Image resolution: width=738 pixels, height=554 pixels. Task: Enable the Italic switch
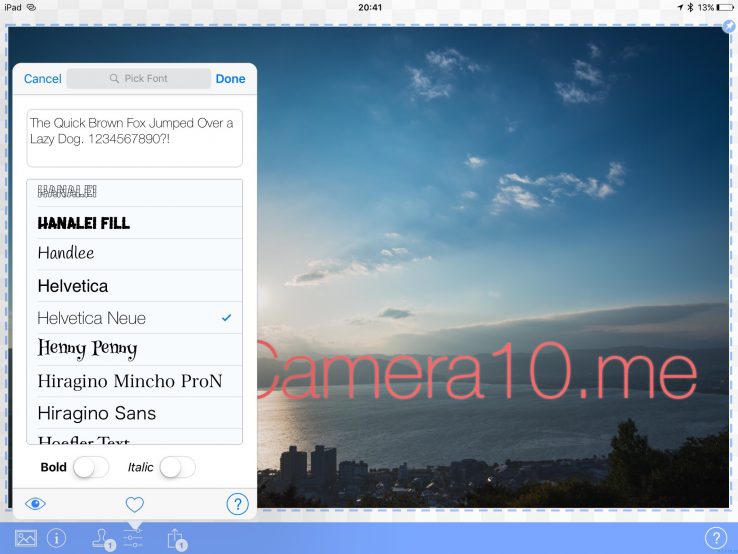(x=177, y=467)
